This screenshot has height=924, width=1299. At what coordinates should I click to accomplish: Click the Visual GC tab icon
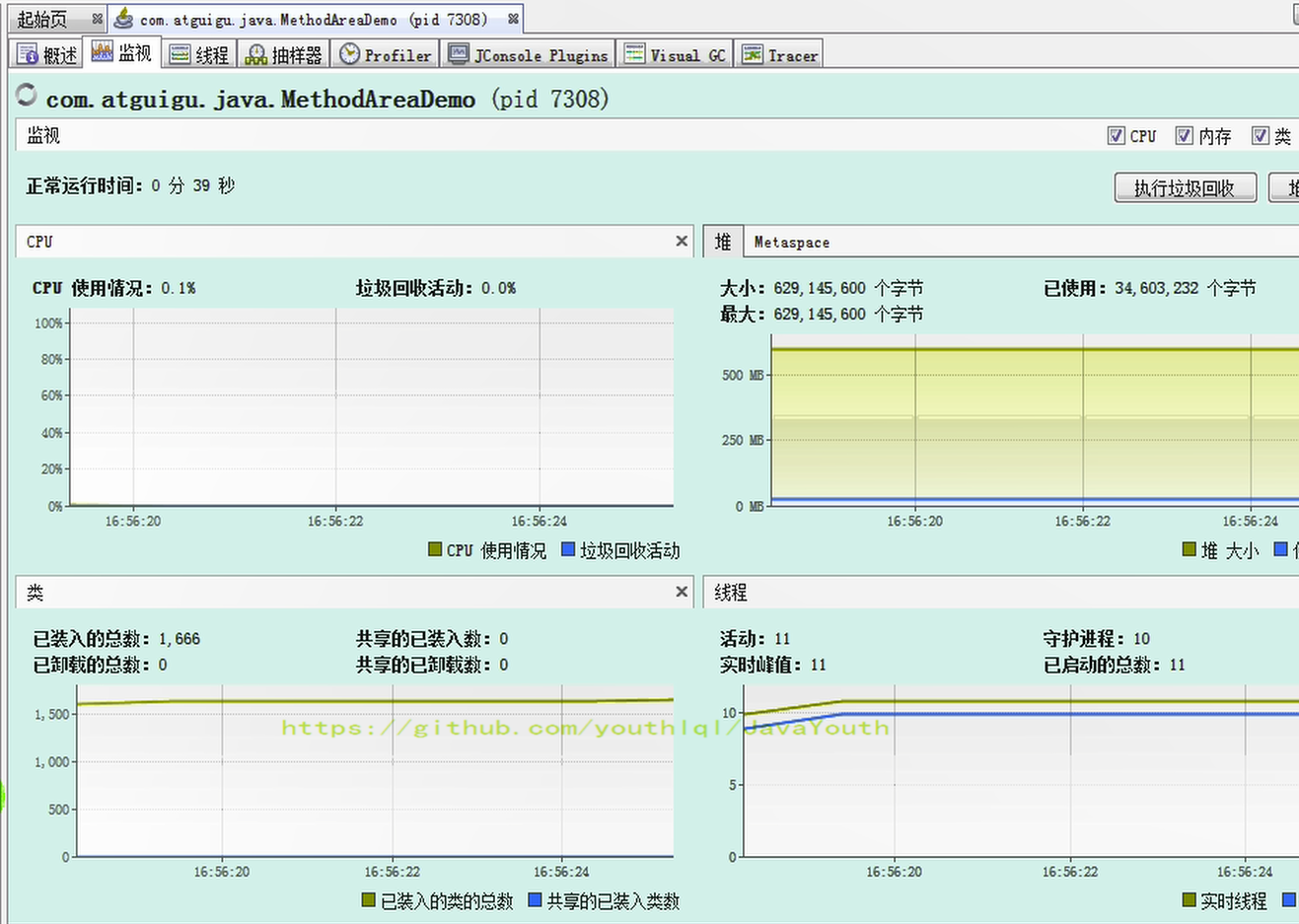(634, 55)
